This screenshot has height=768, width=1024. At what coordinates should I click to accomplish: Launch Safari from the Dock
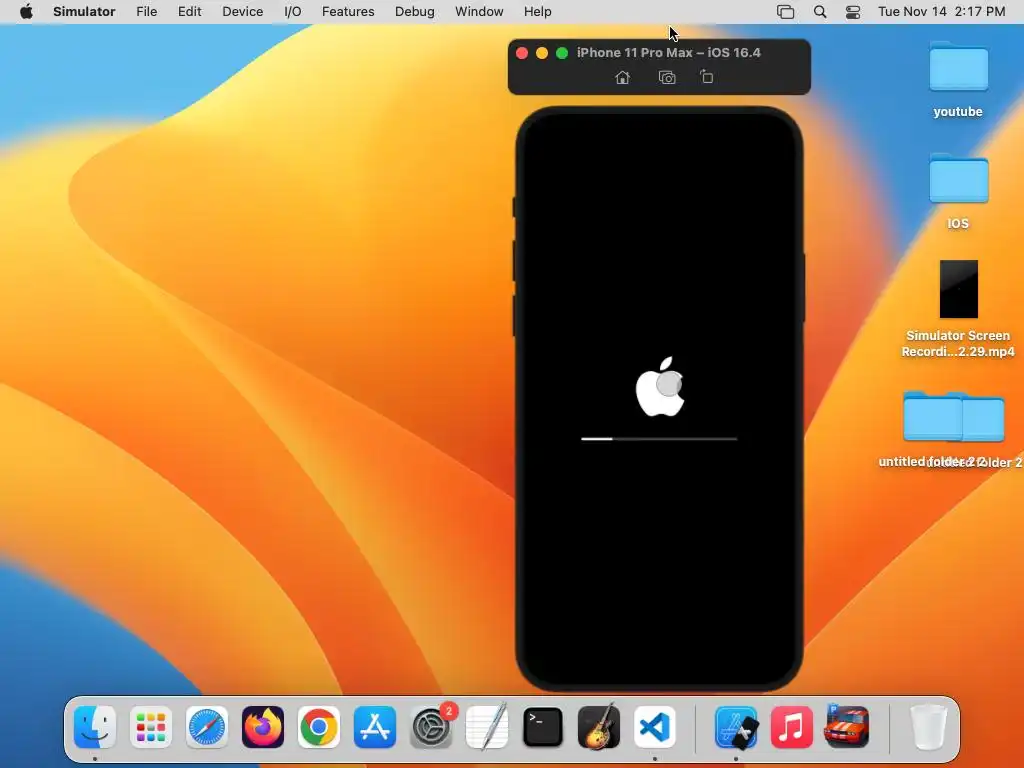pyautogui.click(x=207, y=727)
